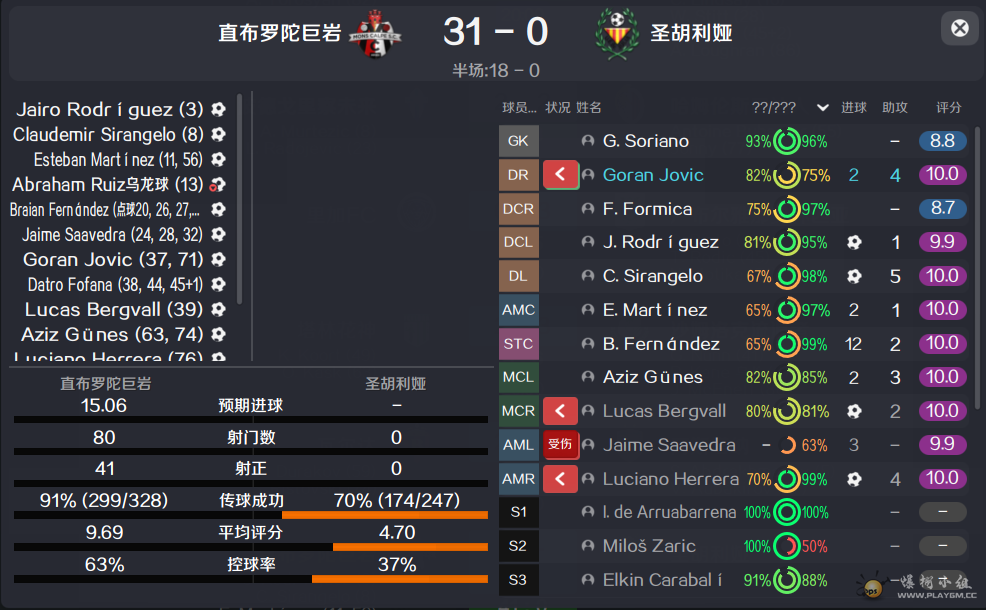This screenshot has height=610, width=986.
Task: Sort players by the 评分 column header
Action: click(x=948, y=108)
